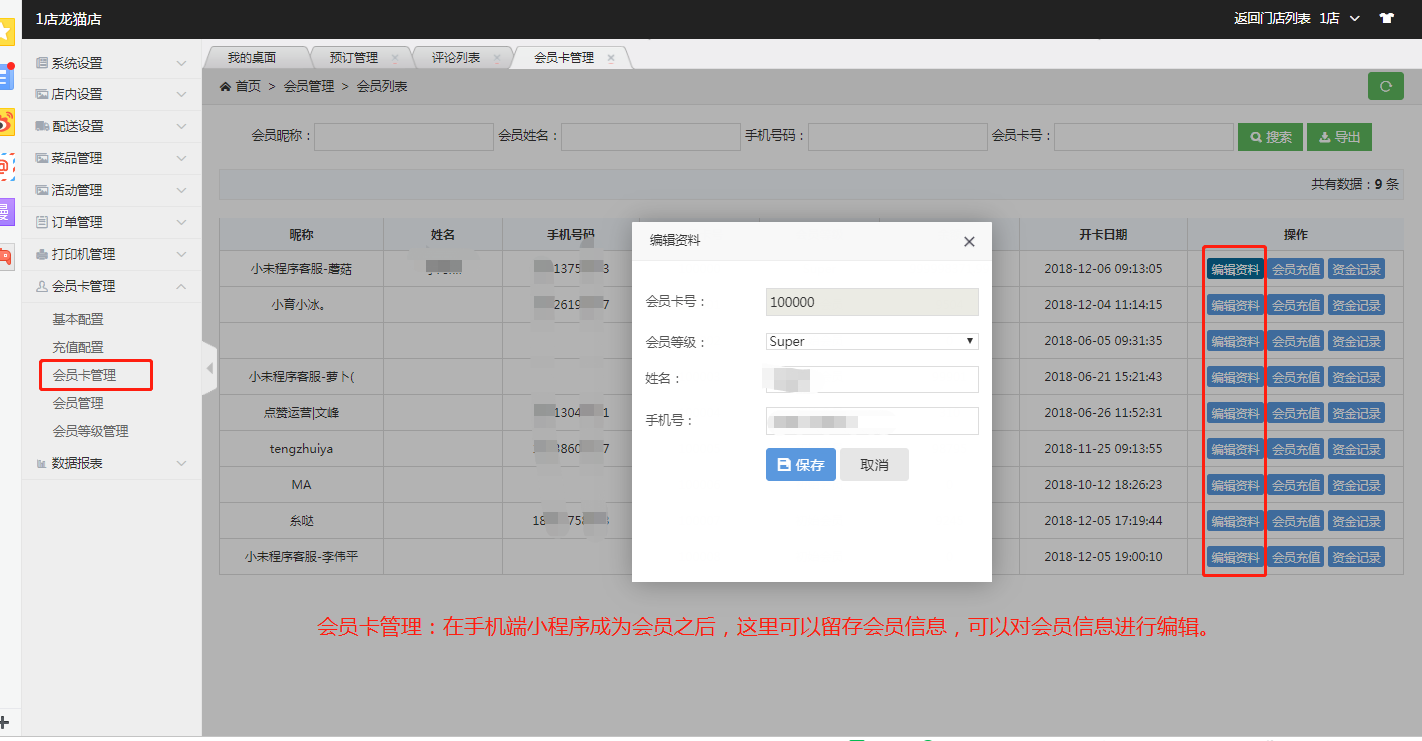Click the home icon in breadcrumb
This screenshot has height=741, width=1422.
226,87
